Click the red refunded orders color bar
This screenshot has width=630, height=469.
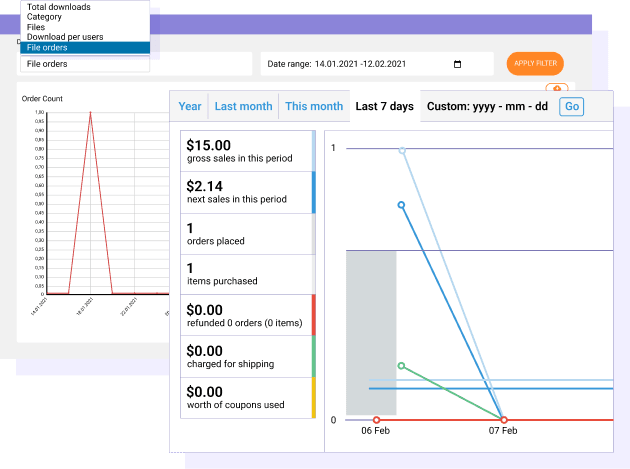click(314, 314)
